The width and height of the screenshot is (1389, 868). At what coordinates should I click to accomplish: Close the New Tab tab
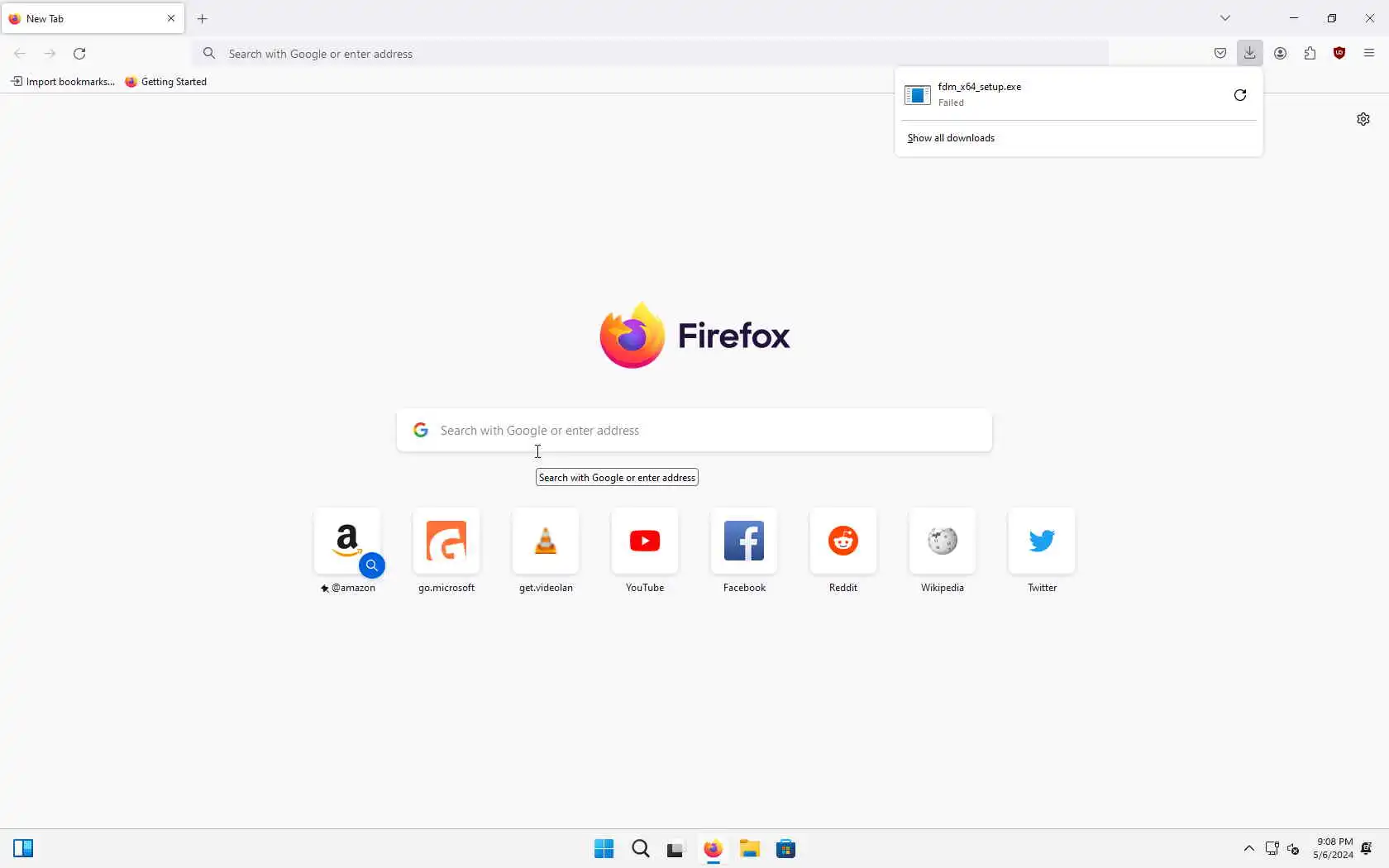[171, 18]
